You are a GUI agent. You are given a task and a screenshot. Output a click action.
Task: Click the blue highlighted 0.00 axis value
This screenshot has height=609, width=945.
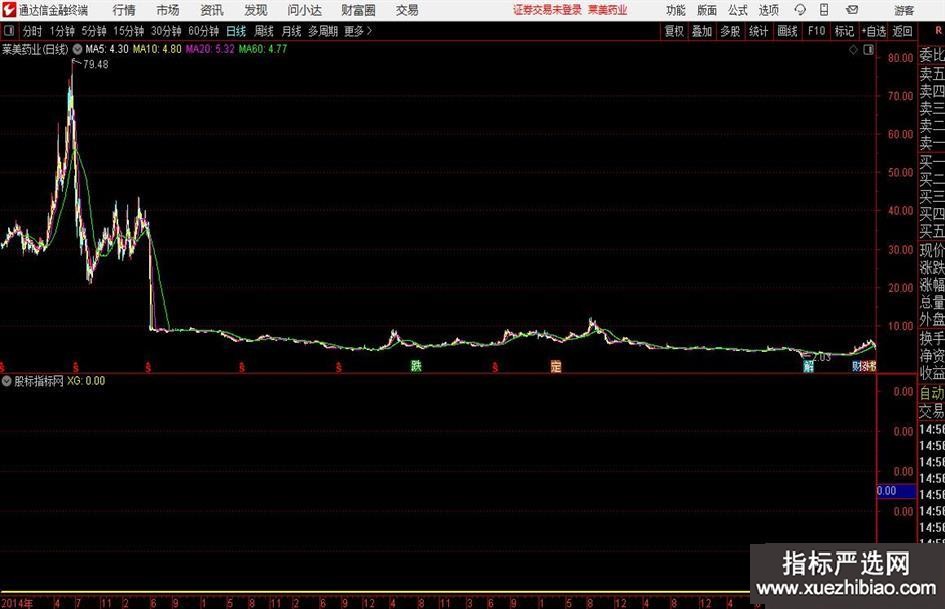(896, 491)
